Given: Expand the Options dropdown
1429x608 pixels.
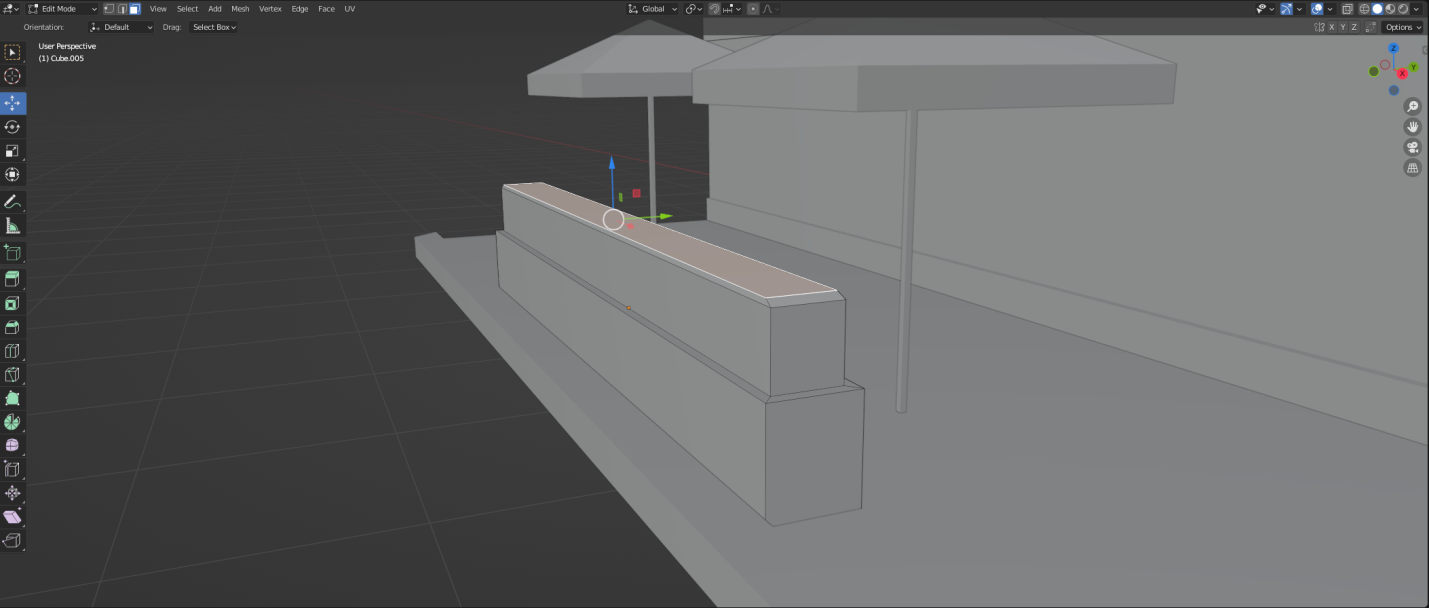Looking at the screenshot, I should [x=1403, y=27].
